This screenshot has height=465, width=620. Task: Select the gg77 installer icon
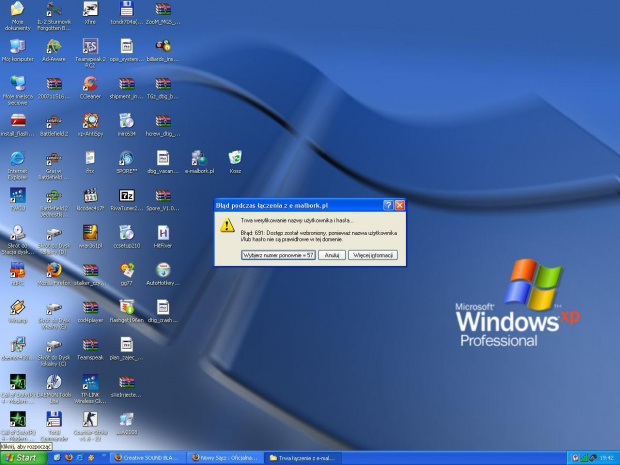click(127, 274)
